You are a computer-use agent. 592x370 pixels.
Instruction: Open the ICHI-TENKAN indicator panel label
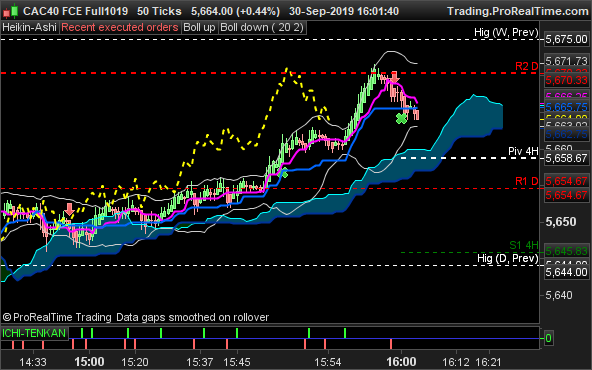34,333
